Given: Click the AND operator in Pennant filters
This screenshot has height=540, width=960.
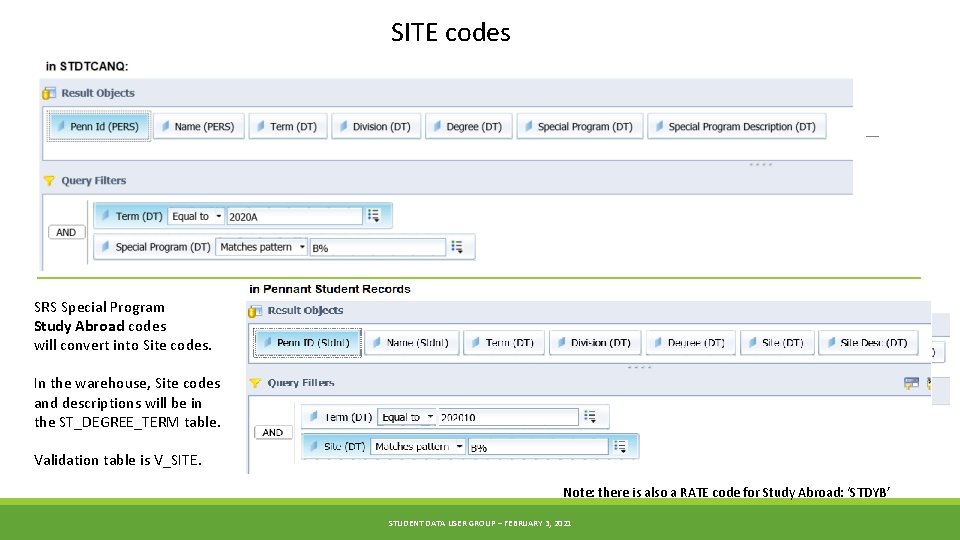Looking at the screenshot, I should [272, 432].
